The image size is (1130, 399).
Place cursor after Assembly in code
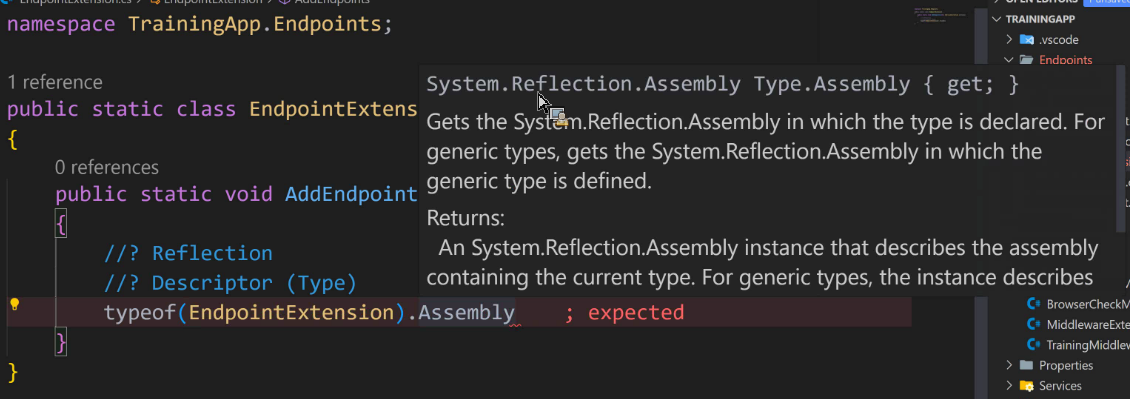515,313
